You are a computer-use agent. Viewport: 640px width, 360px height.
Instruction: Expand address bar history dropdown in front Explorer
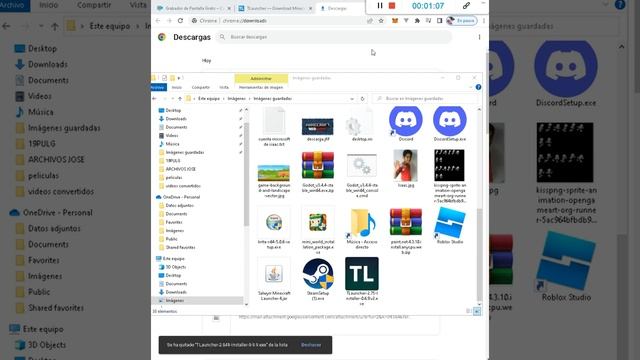[352, 99]
